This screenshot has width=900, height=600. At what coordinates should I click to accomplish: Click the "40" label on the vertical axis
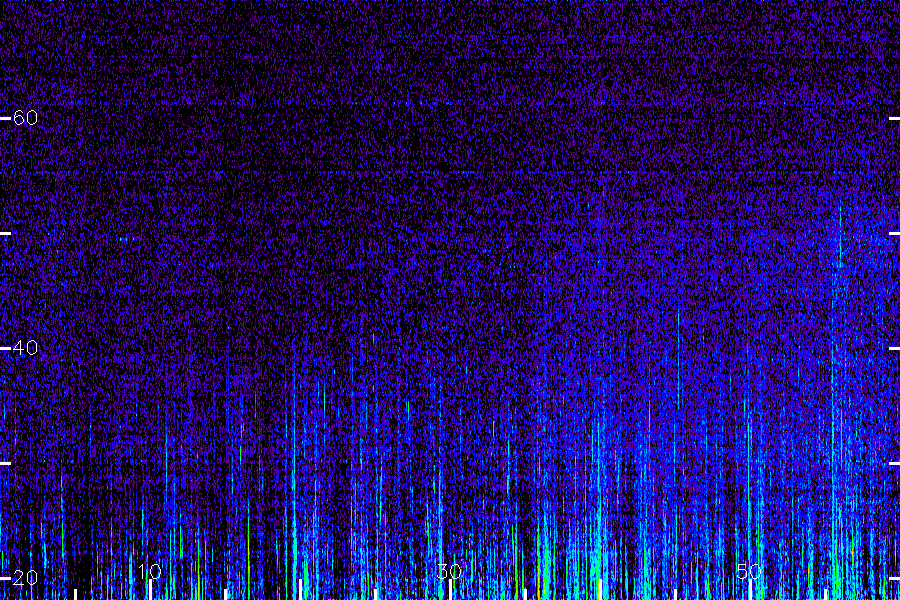coord(25,348)
